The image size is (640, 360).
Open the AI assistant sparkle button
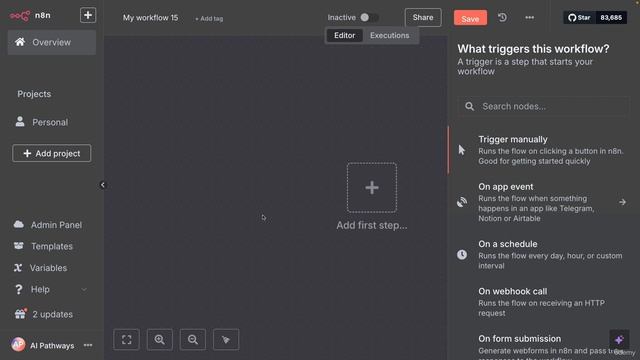coord(619,340)
